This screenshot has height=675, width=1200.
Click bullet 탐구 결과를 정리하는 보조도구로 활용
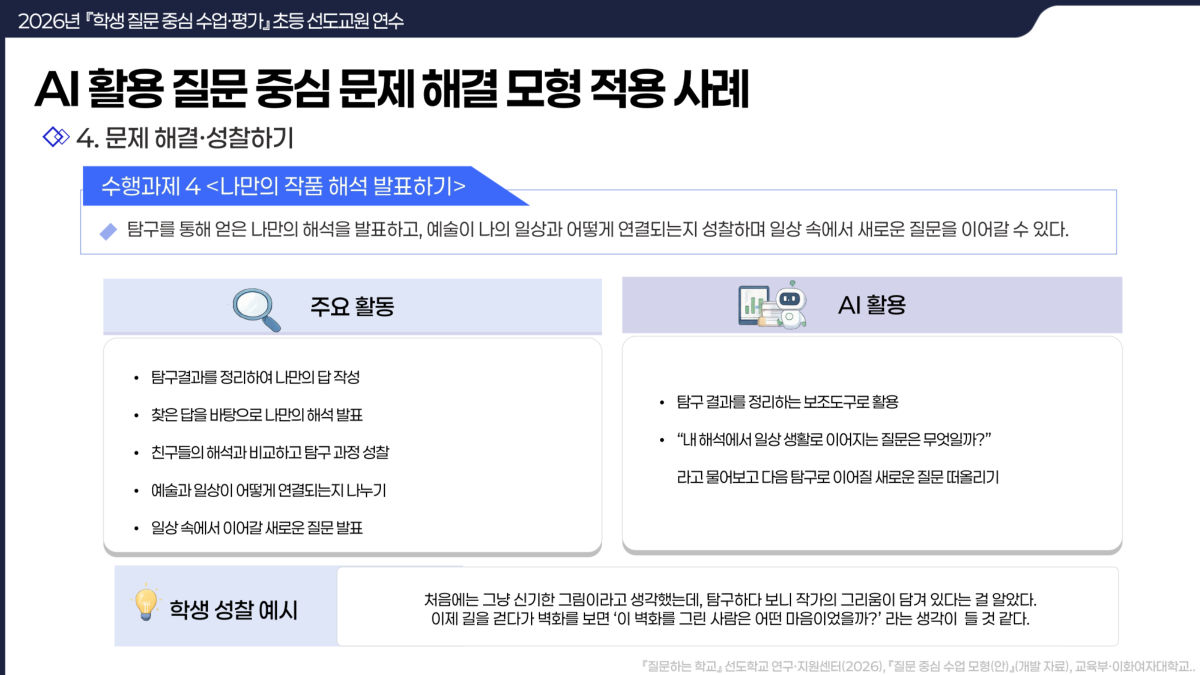(x=788, y=402)
